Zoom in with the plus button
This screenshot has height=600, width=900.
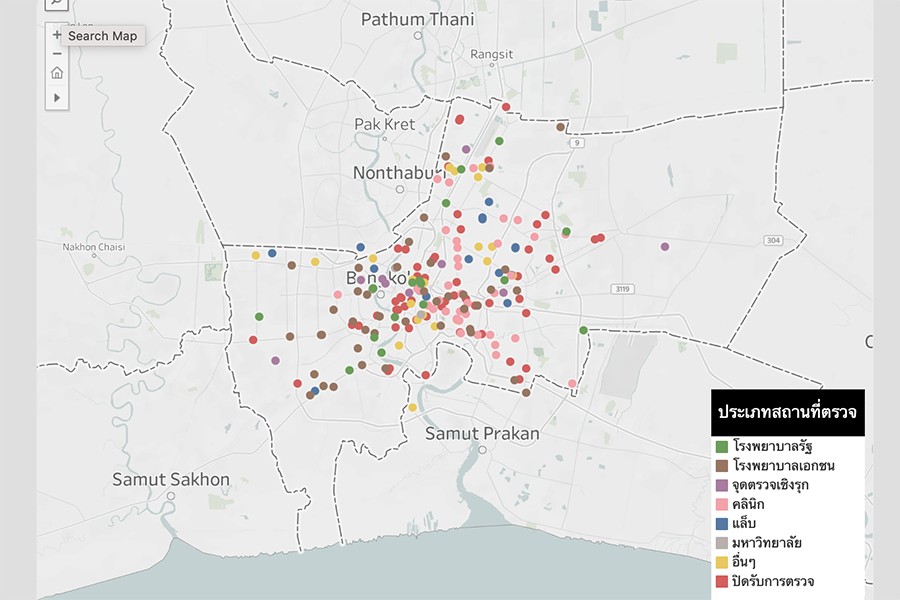pyautogui.click(x=57, y=35)
